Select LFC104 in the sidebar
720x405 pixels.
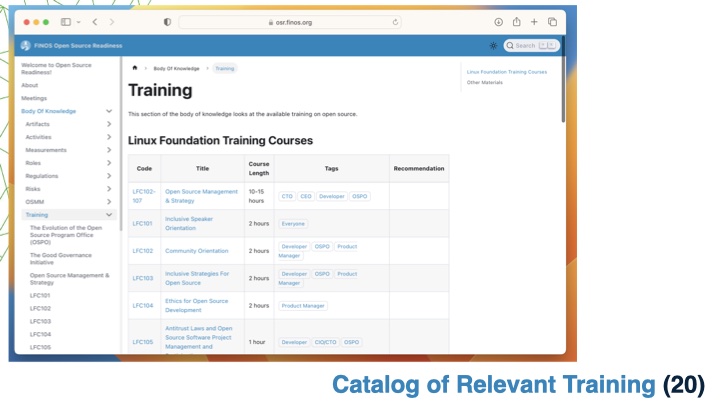[40, 334]
